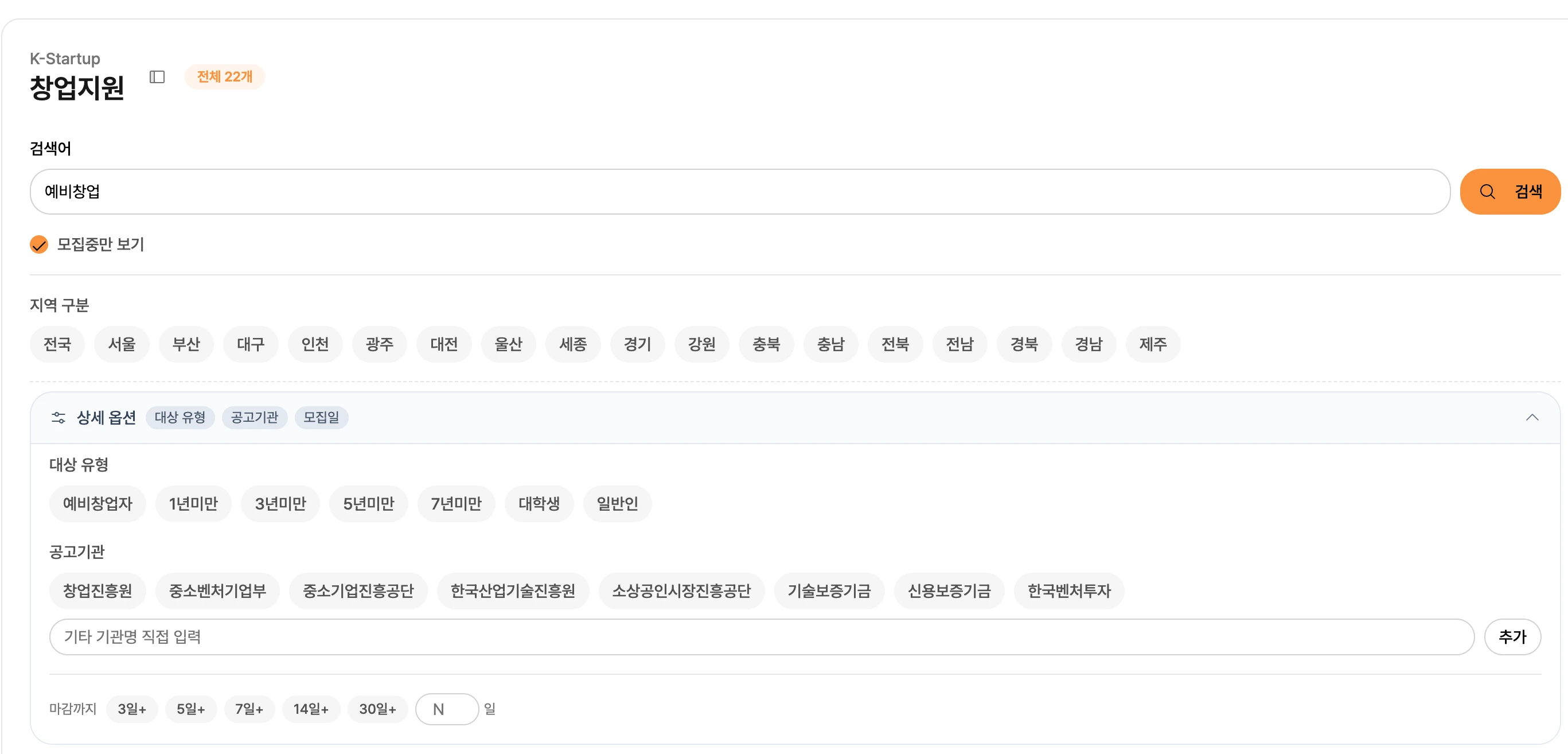Select the 7일+ deadline filter
The height and width of the screenshot is (754, 1568).
coord(249,709)
